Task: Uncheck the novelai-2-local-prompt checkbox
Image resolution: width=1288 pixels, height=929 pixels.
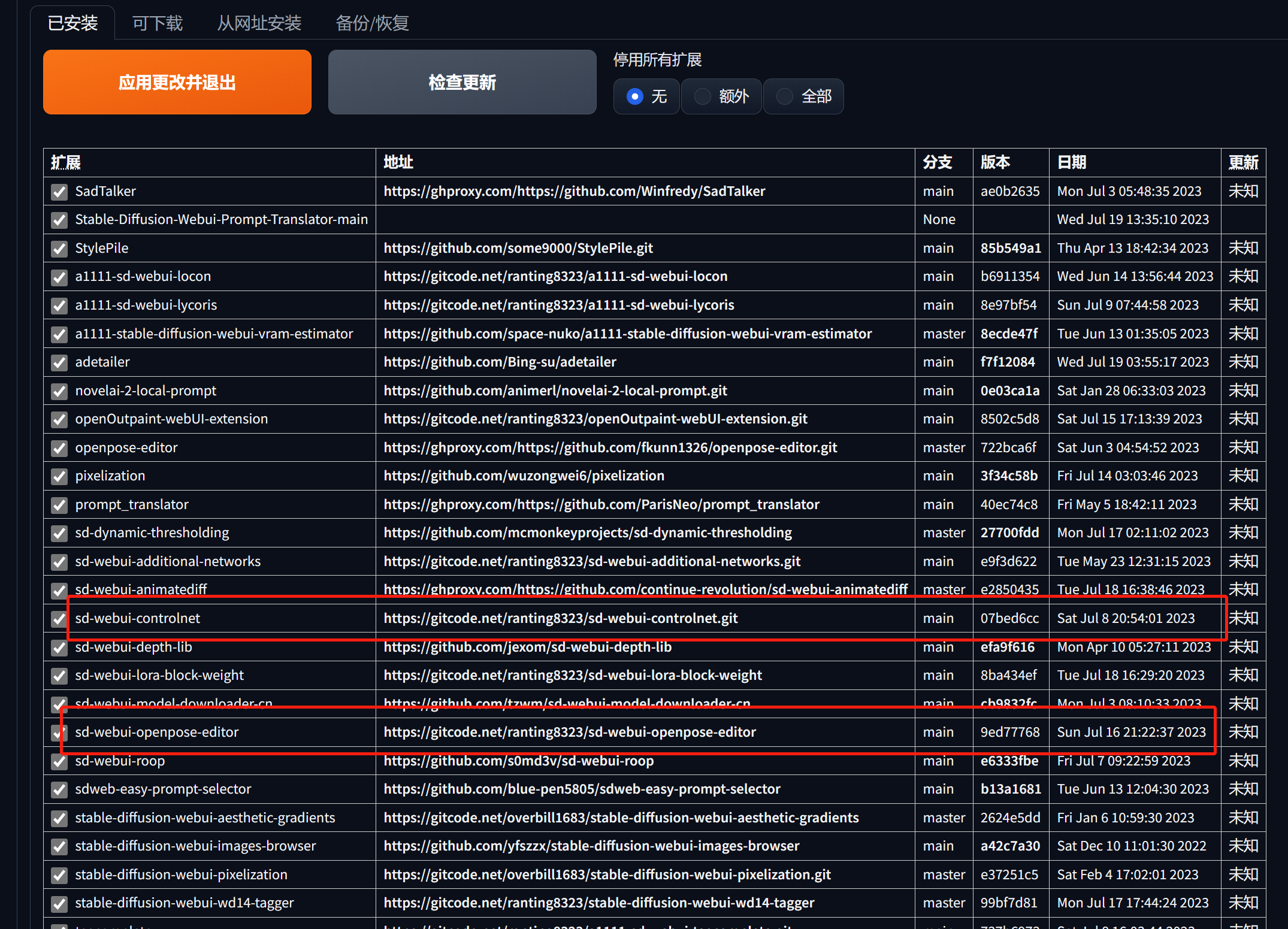Action: pyautogui.click(x=59, y=391)
